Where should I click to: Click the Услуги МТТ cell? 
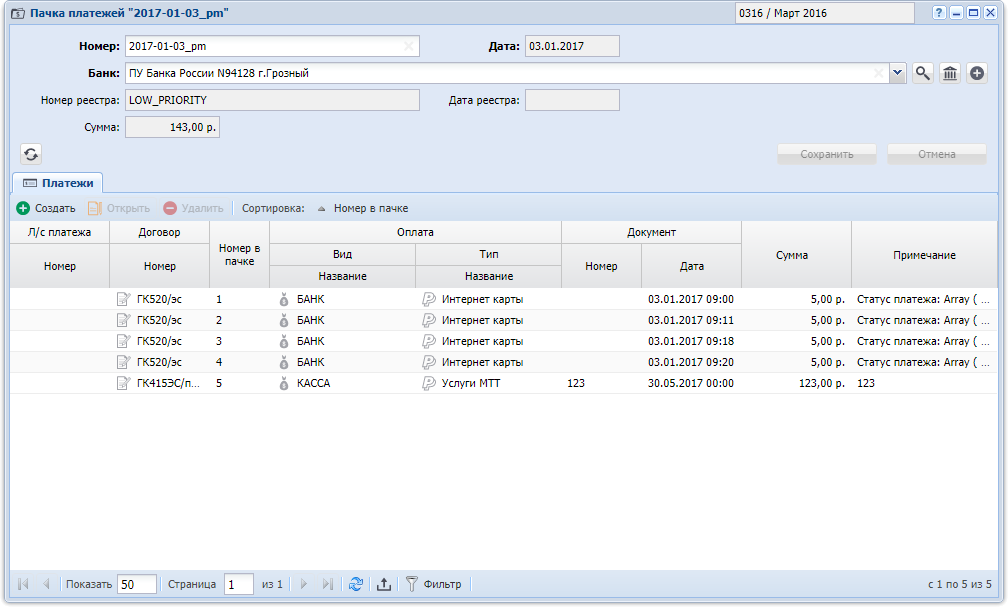click(x=489, y=383)
